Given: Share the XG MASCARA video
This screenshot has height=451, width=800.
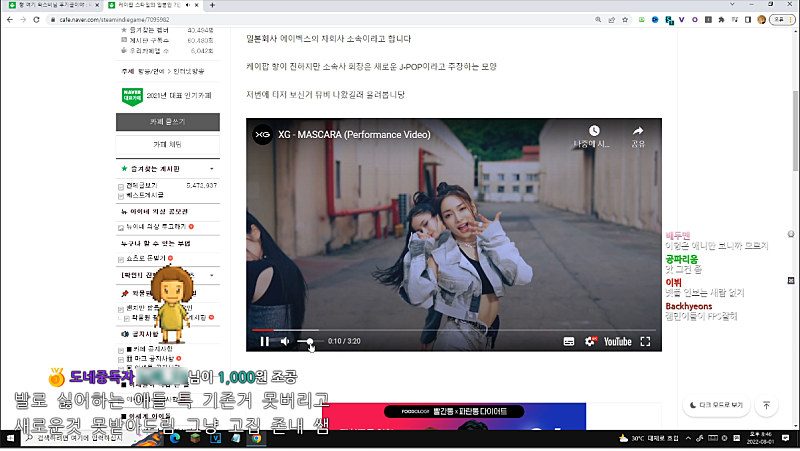Looking at the screenshot, I should coord(638,135).
